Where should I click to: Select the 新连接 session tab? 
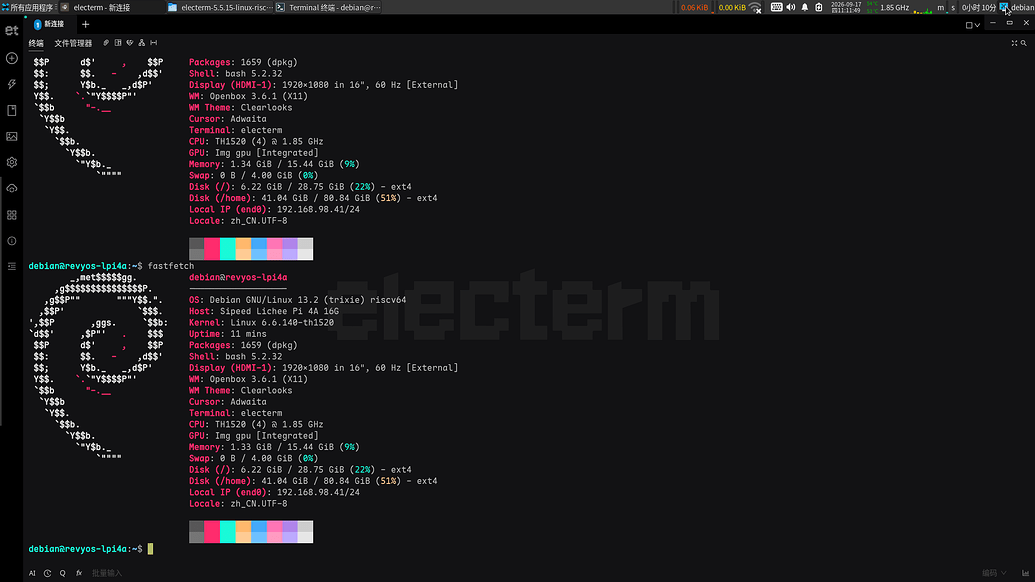tap(50, 24)
